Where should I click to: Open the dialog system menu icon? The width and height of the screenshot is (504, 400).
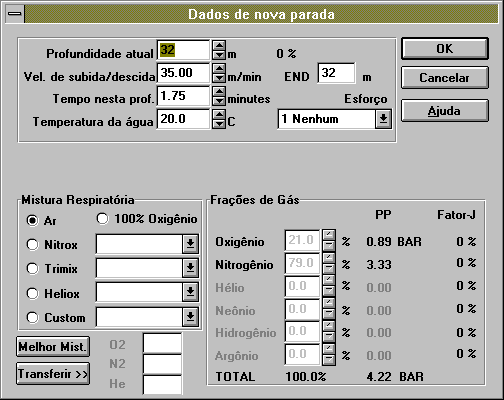pos(15,14)
